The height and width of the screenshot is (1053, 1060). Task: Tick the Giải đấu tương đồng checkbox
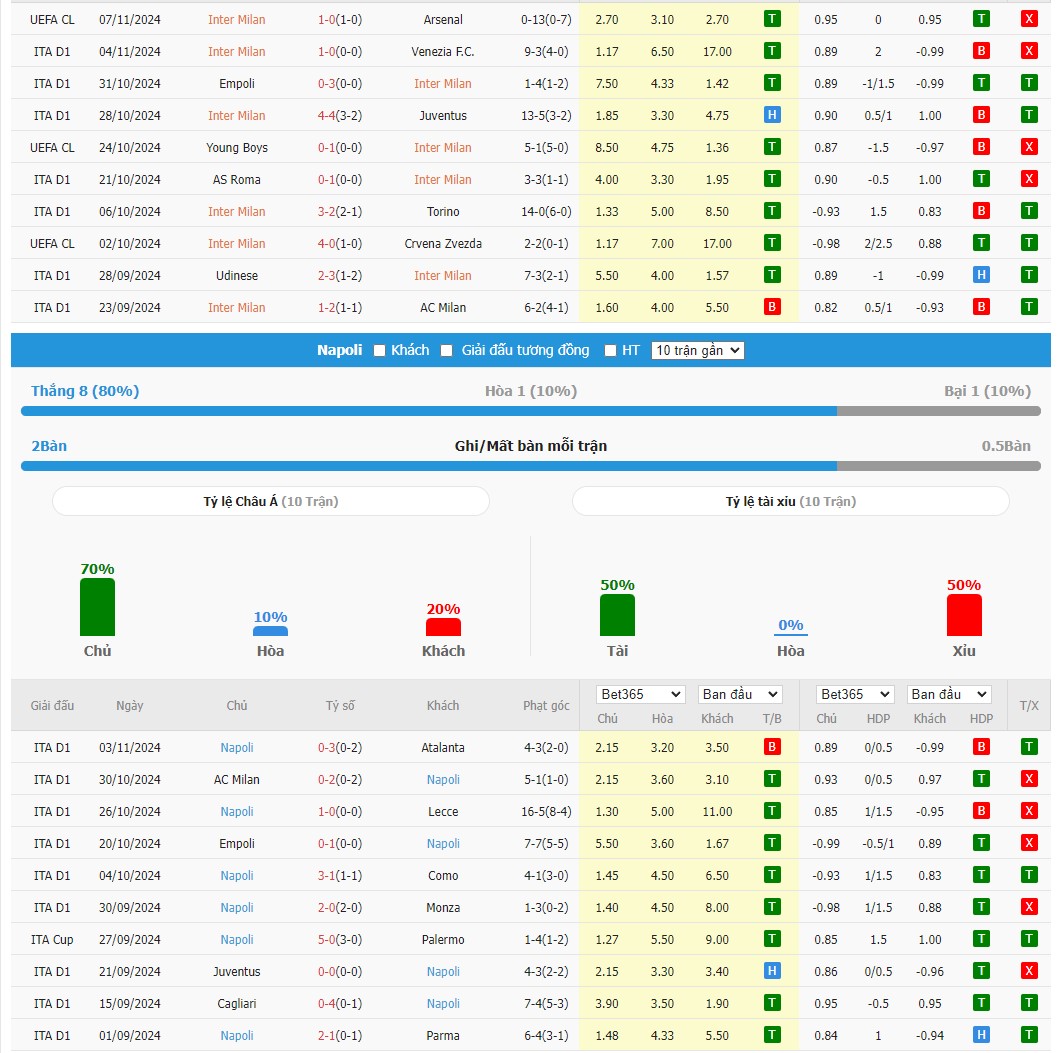[446, 350]
